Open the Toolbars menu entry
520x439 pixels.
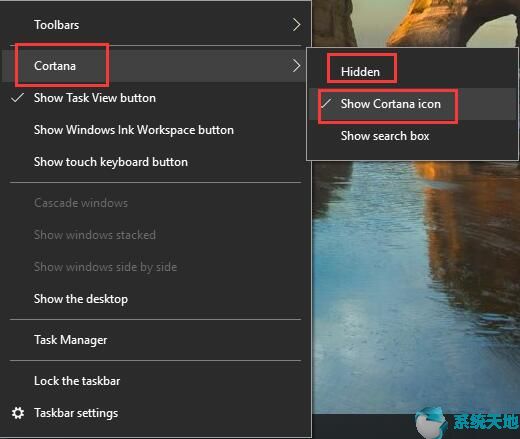click(156, 25)
